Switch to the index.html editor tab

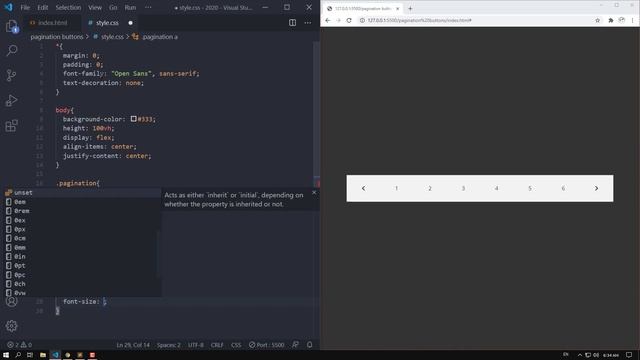tap(49, 23)
